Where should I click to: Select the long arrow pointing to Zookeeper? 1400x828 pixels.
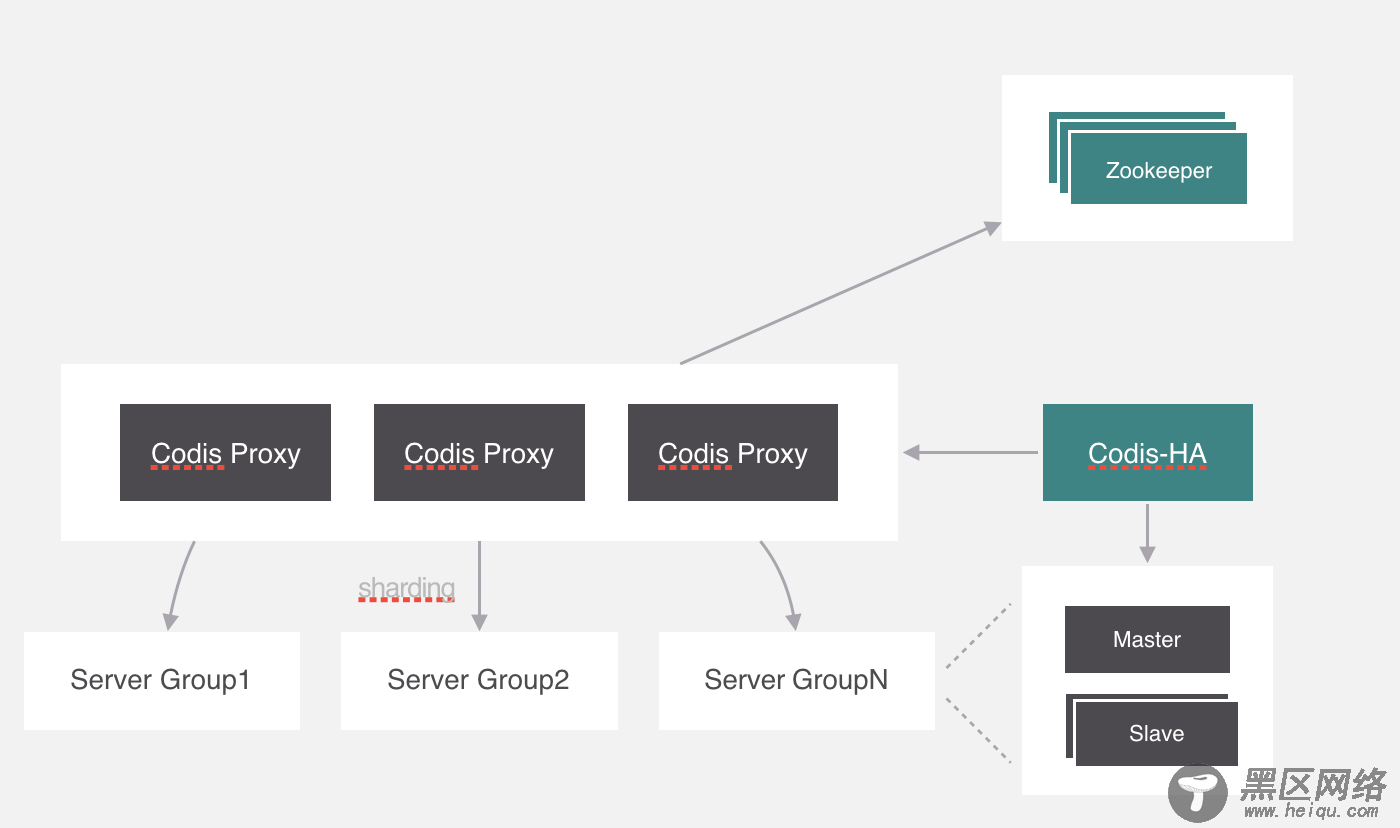coord(840,293)
